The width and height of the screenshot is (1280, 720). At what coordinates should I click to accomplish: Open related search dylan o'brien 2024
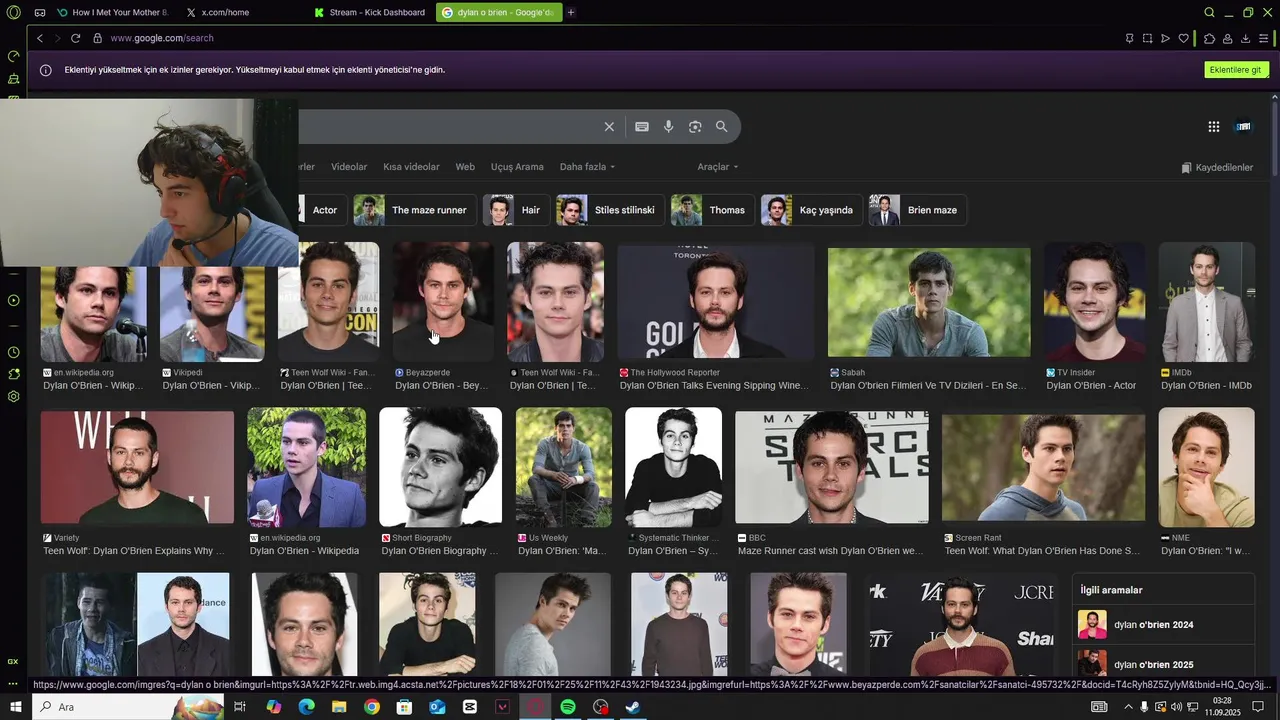pos(1163,625)
